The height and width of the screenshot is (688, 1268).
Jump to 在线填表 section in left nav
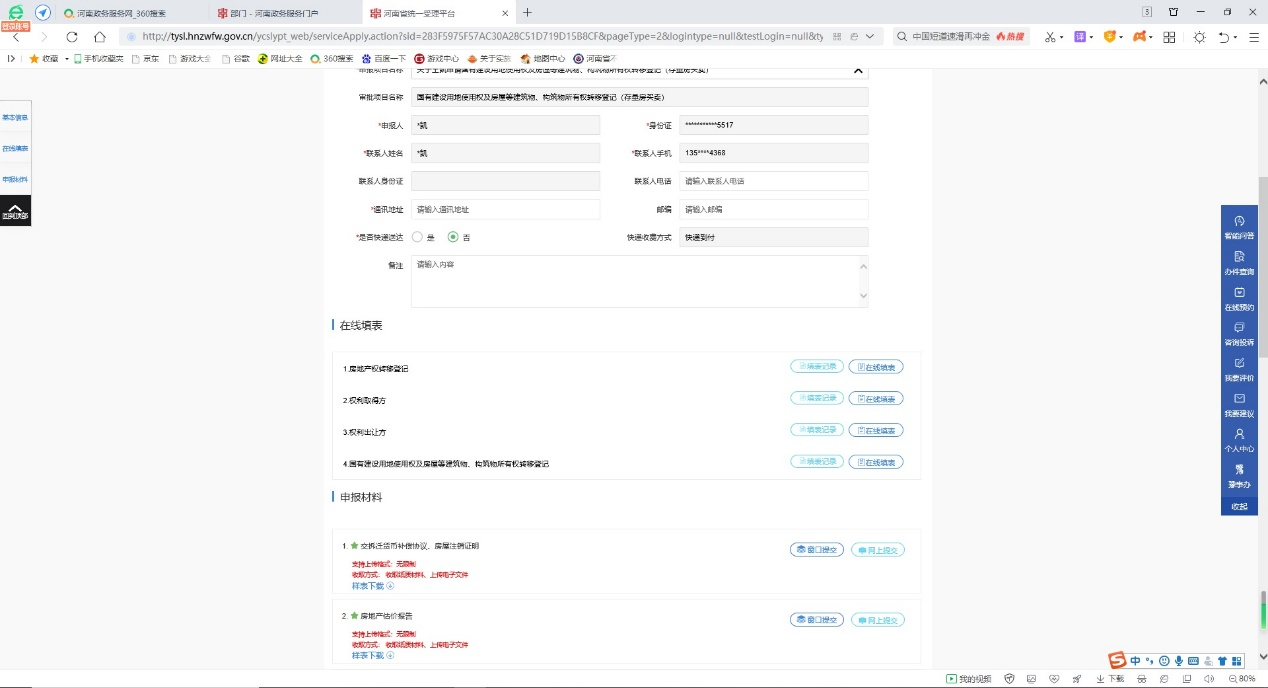15,148
